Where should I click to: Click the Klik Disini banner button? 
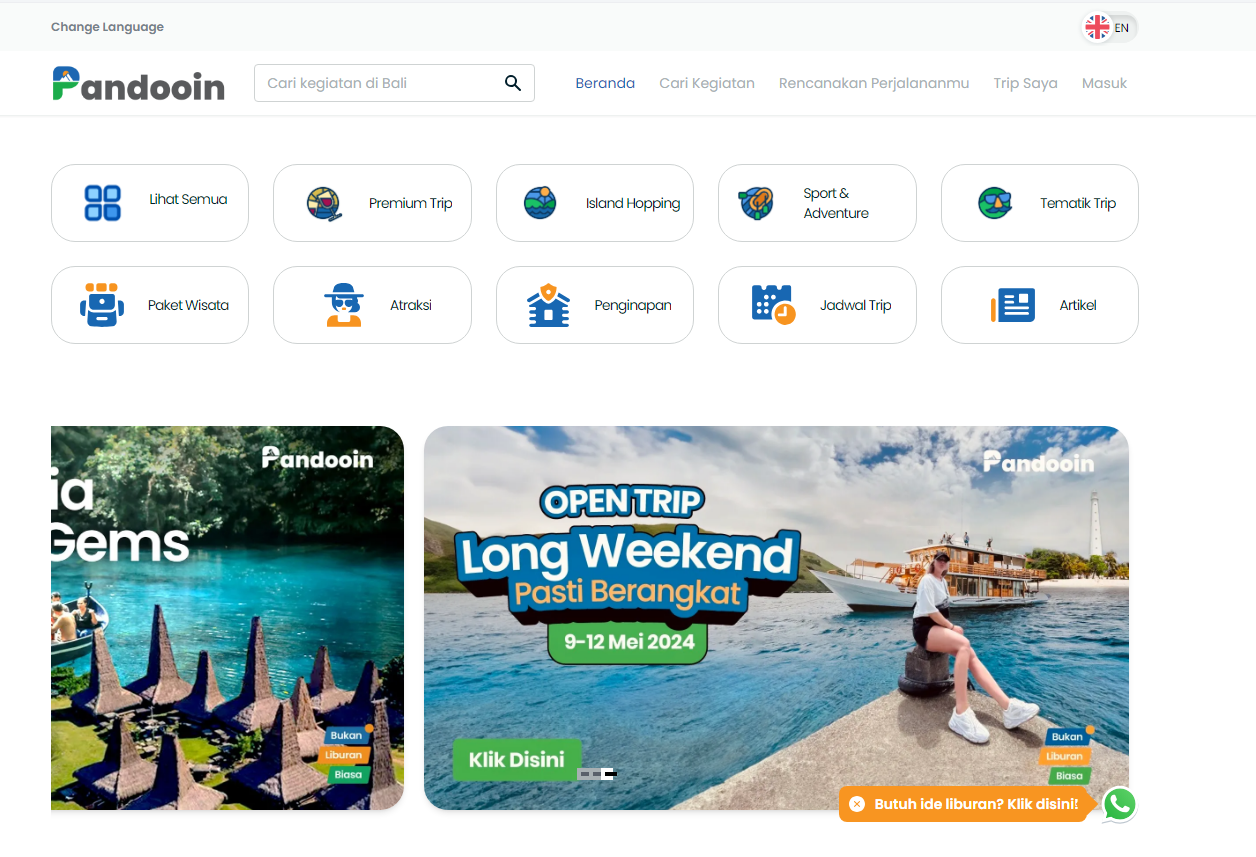pyautogui.click(x=517, y=759)
